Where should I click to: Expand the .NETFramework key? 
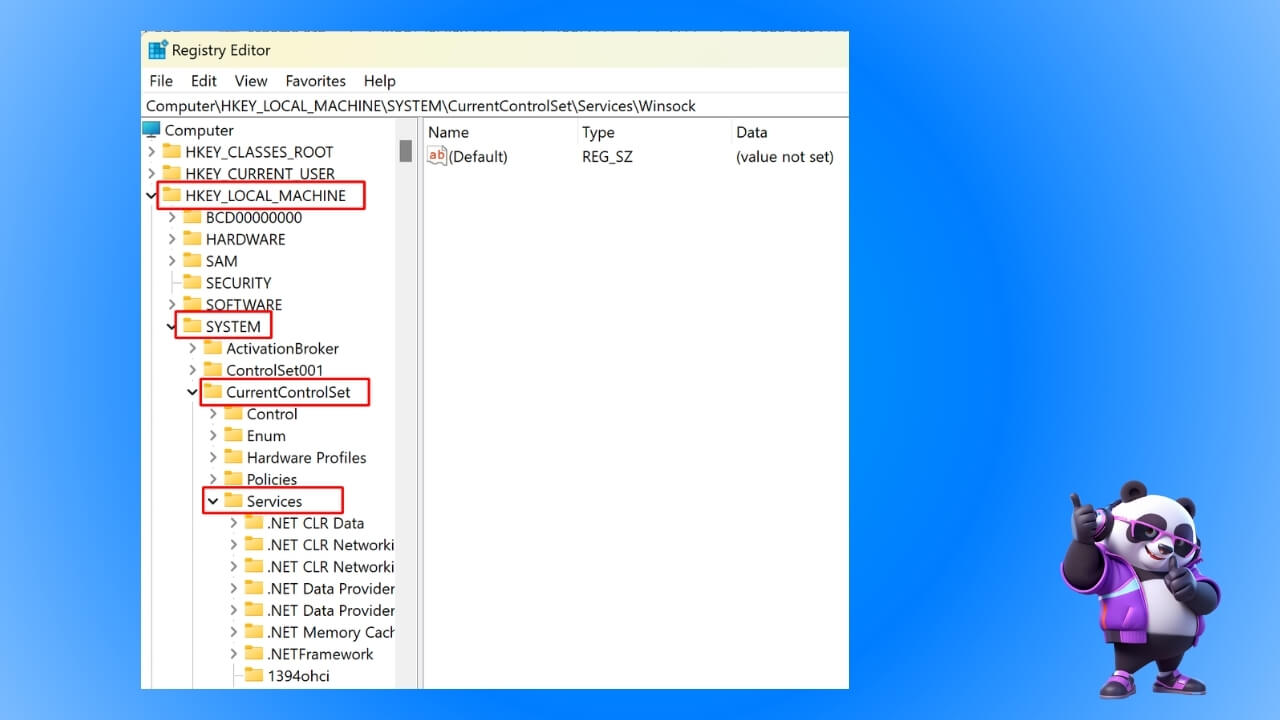click(233, 654)
